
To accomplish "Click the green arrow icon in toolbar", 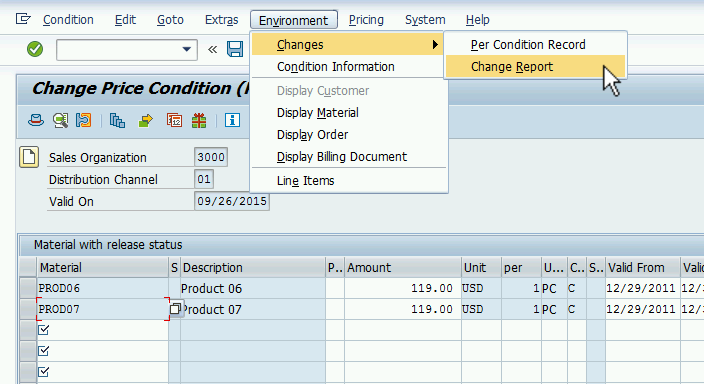I will click(145, 120).
